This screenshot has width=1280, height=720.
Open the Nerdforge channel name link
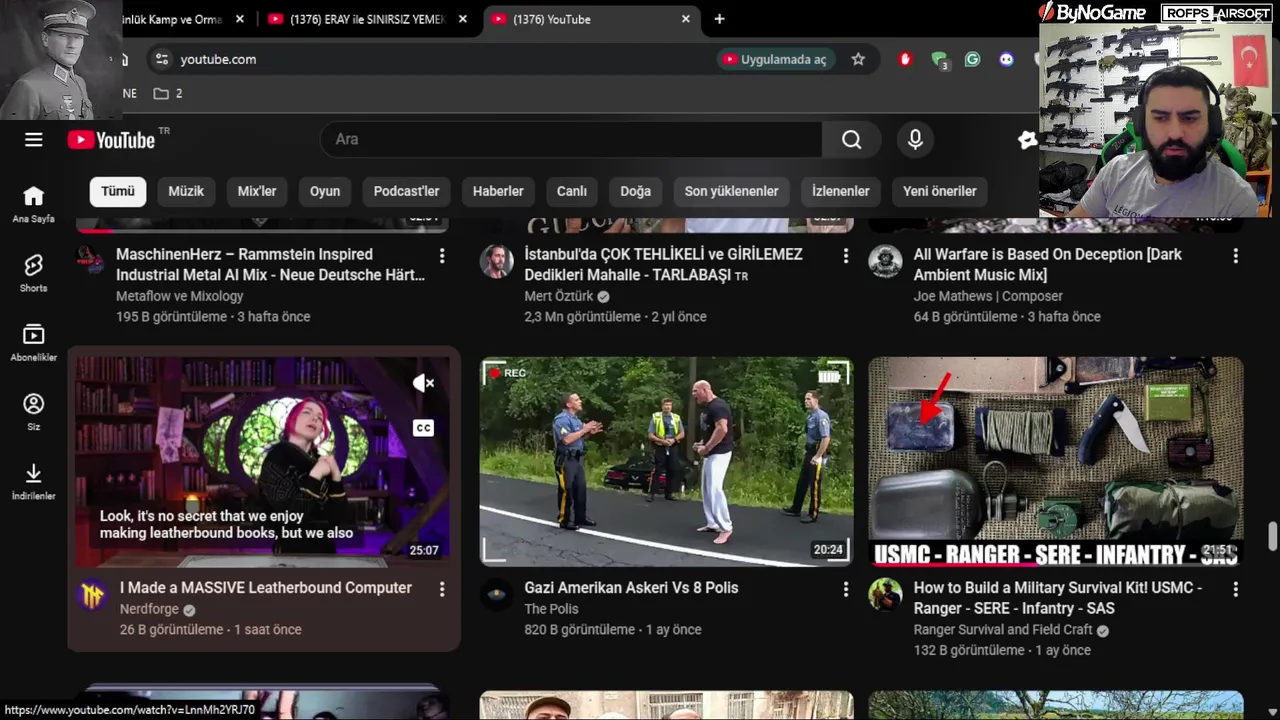(x=149, y=609)
